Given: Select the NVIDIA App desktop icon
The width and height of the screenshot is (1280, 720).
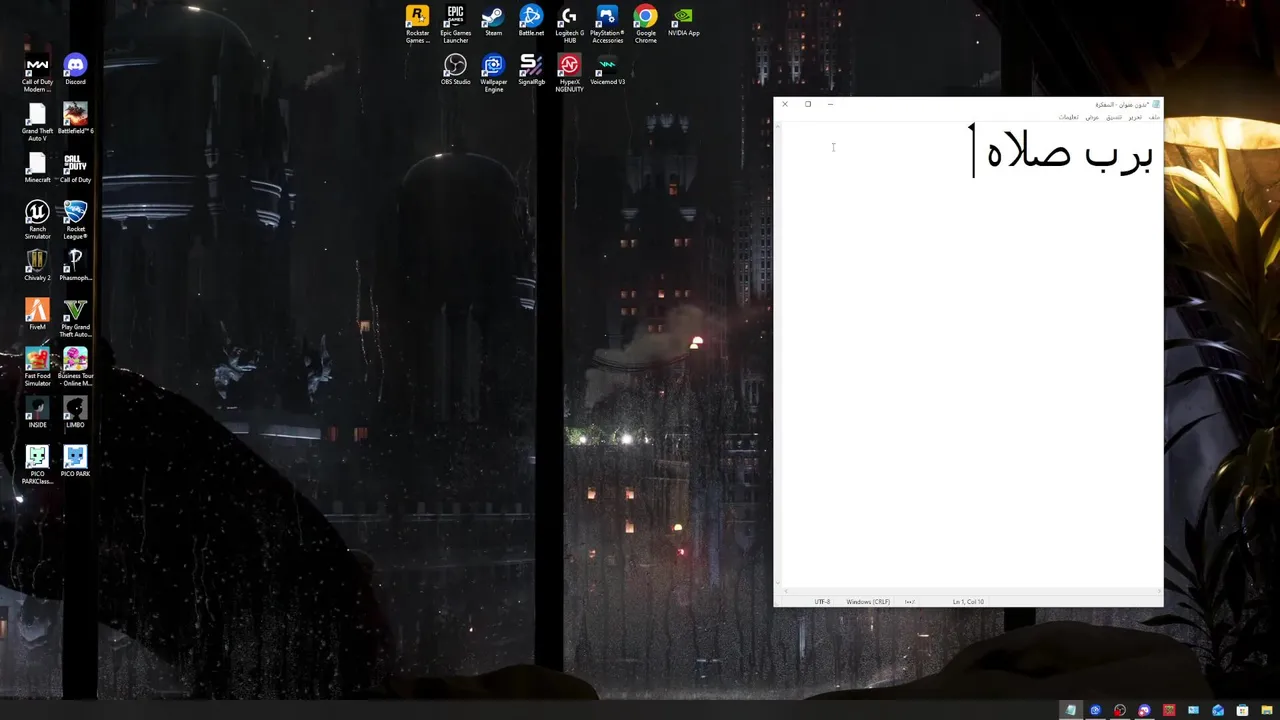Looking at the screenshot, I should tap(683, 21).
